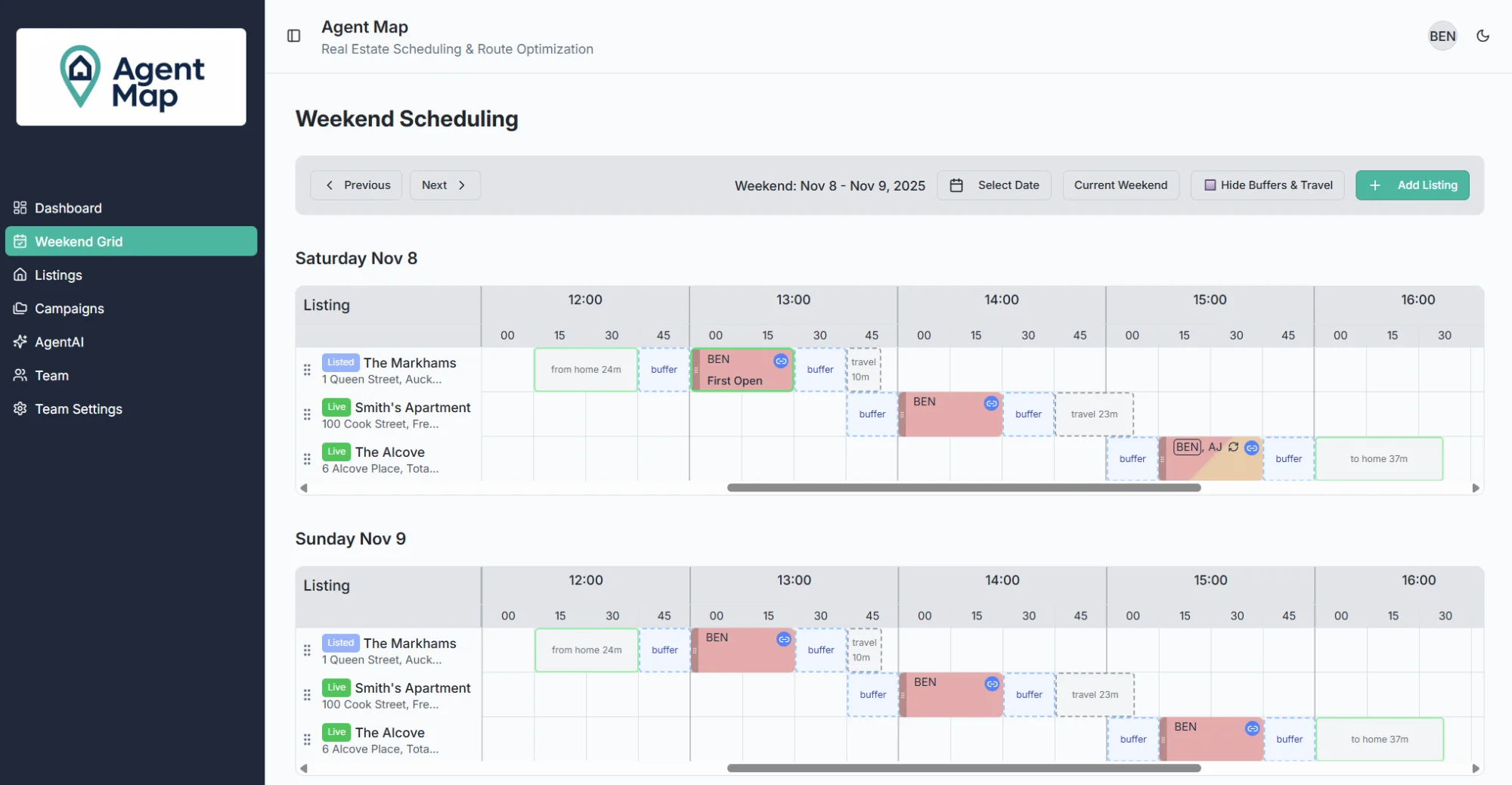The width and height of the screenshot is (1512, 785).
Task: Click drag handle next to The Markhams row
Action: coord(307,370)
